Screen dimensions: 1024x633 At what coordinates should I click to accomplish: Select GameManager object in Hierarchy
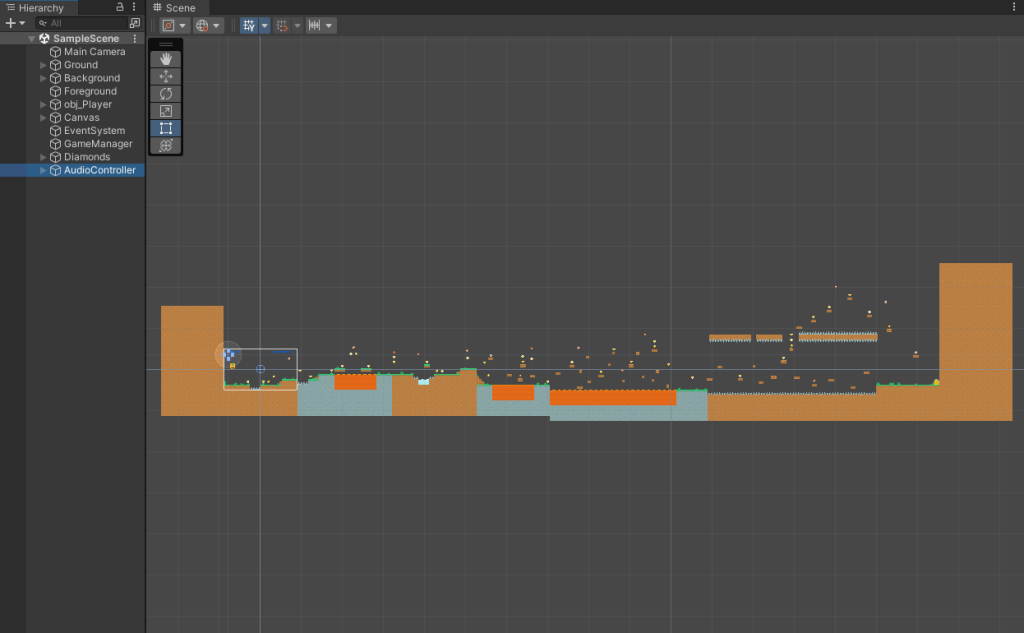98,144
